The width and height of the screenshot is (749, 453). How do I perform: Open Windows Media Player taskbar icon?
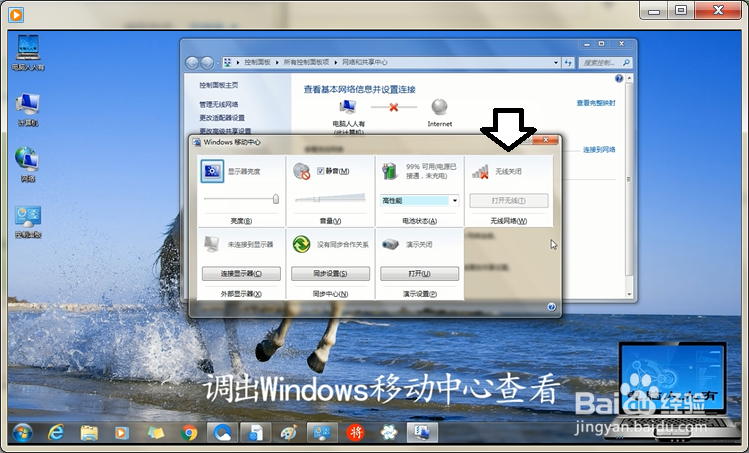122,433
